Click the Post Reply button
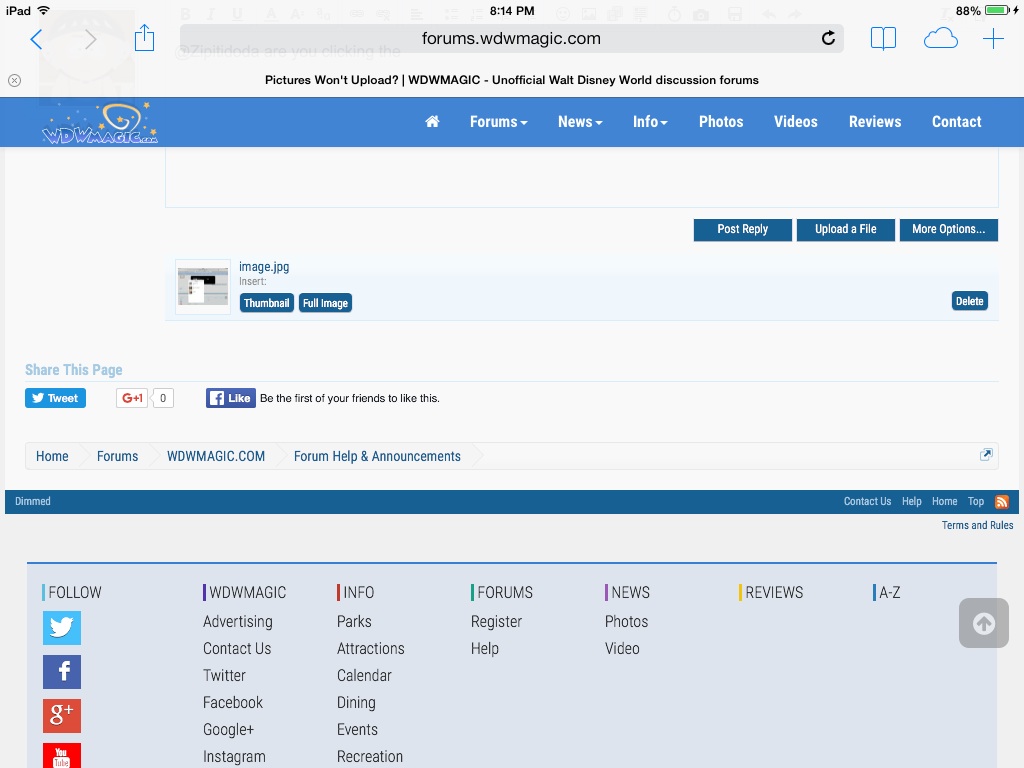Screen dimensions: 1024x768 click(742, 229)
